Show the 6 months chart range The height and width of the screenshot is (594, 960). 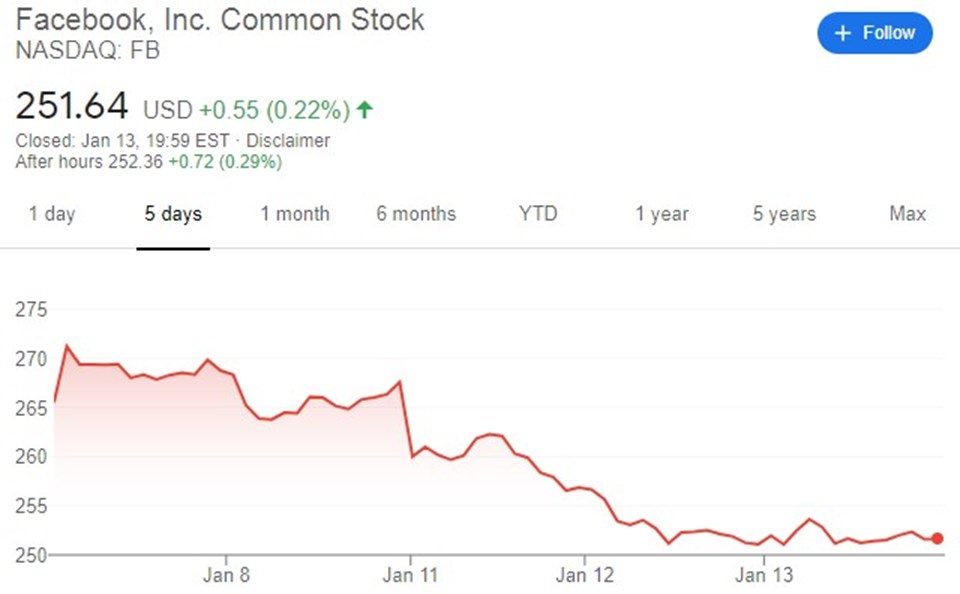(416, 214)
